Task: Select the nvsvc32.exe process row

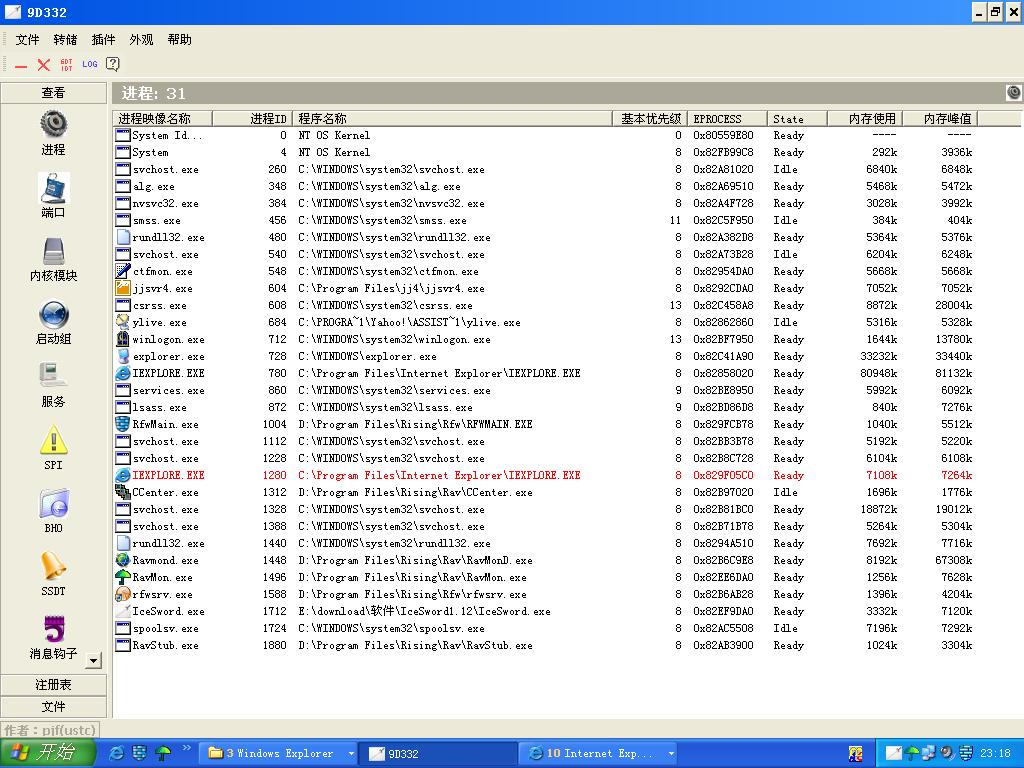Action: [x=545, y=203]
